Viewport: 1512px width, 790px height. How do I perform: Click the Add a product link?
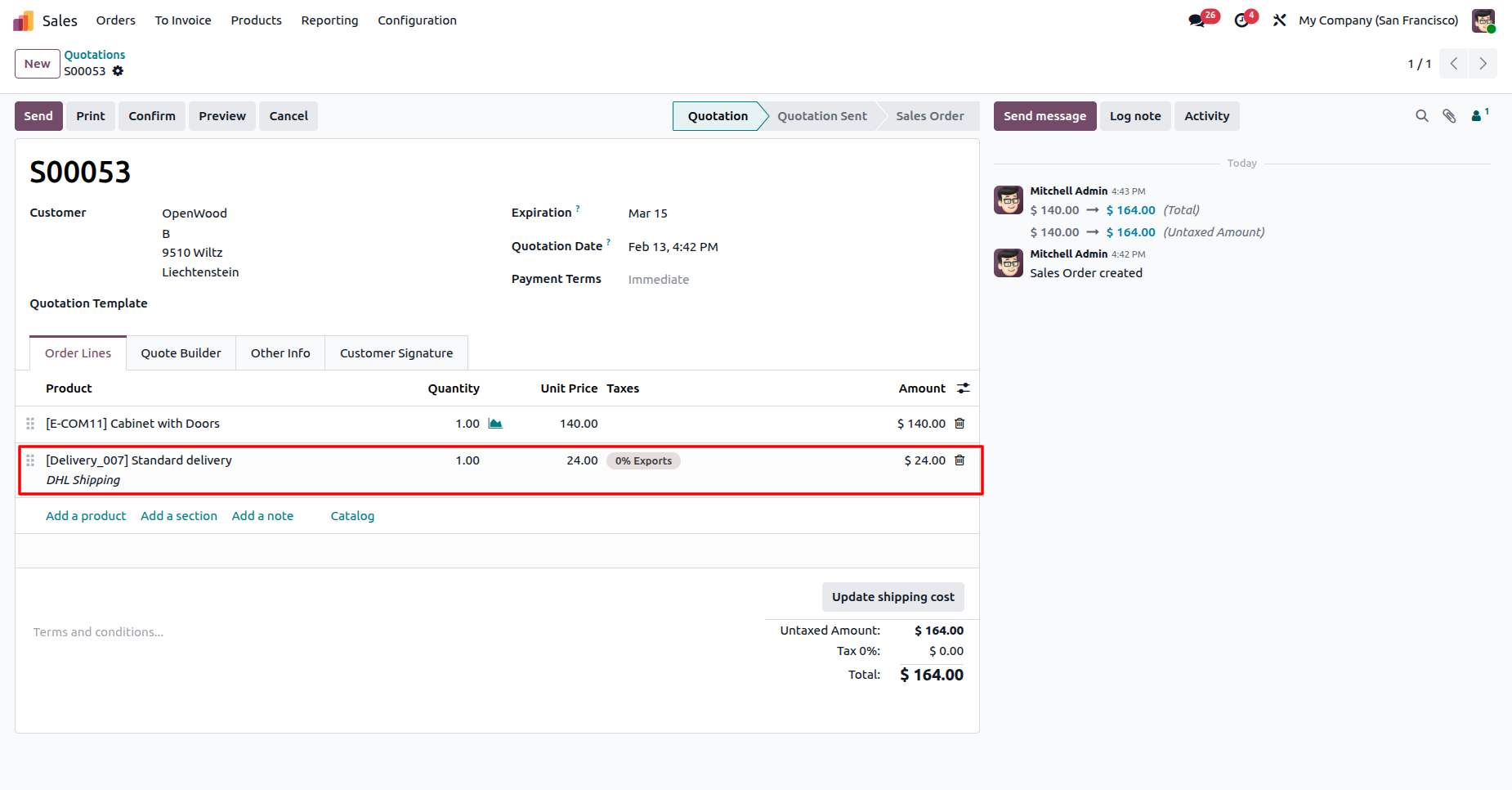click(x=86, y=516)
